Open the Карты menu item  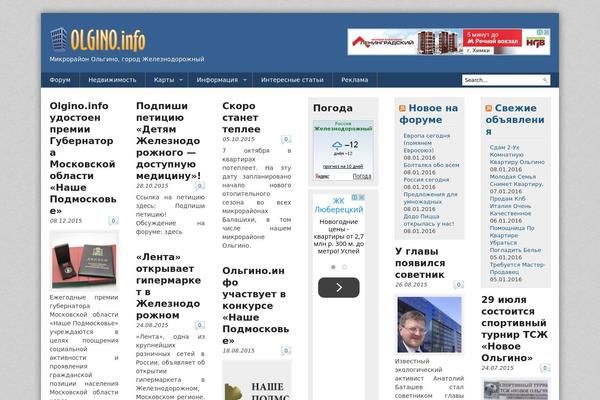coord(164,80)
